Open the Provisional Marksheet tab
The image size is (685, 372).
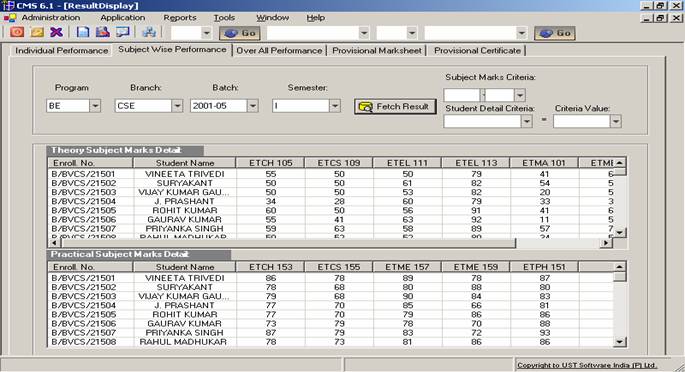click(377, 51)
